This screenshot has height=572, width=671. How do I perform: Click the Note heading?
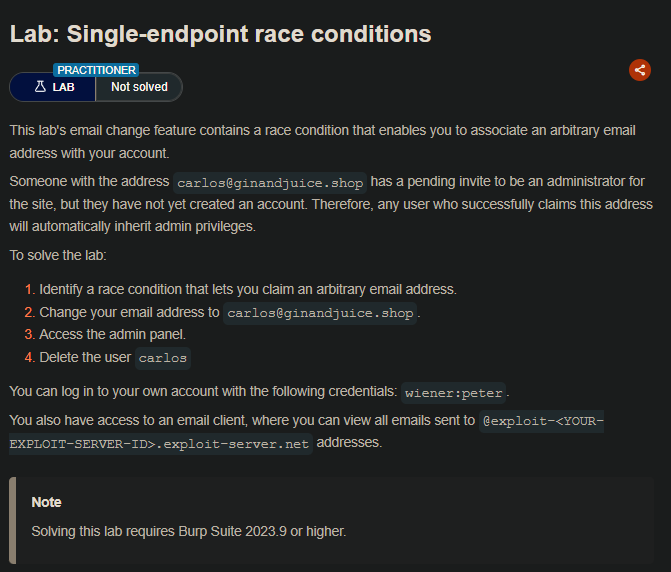(x=46, y=502)
